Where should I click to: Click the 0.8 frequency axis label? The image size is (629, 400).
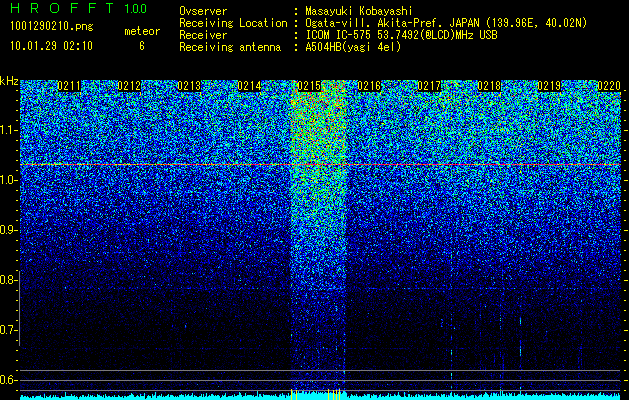pyautogui.click(x=8, y=280)
